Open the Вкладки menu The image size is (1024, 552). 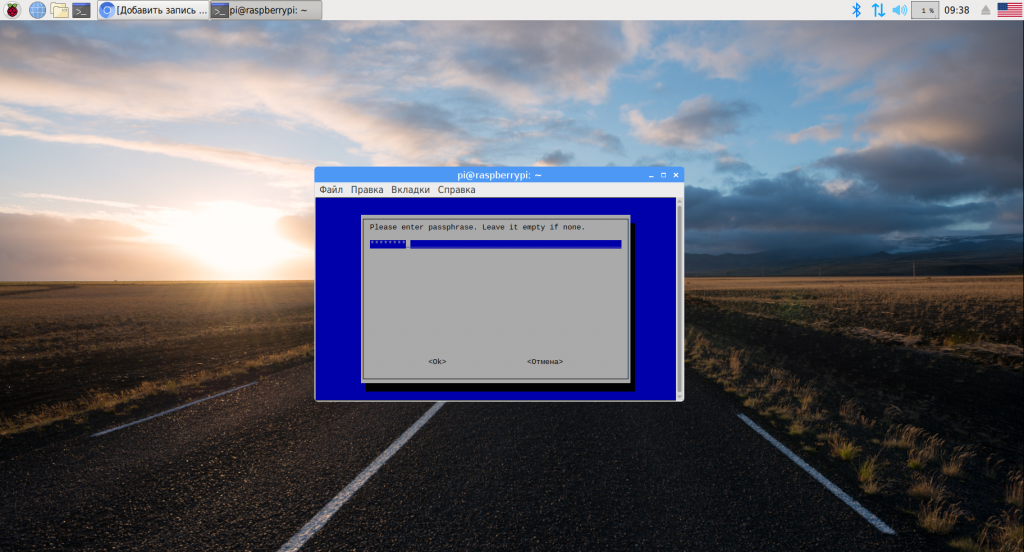click(410, 190)
